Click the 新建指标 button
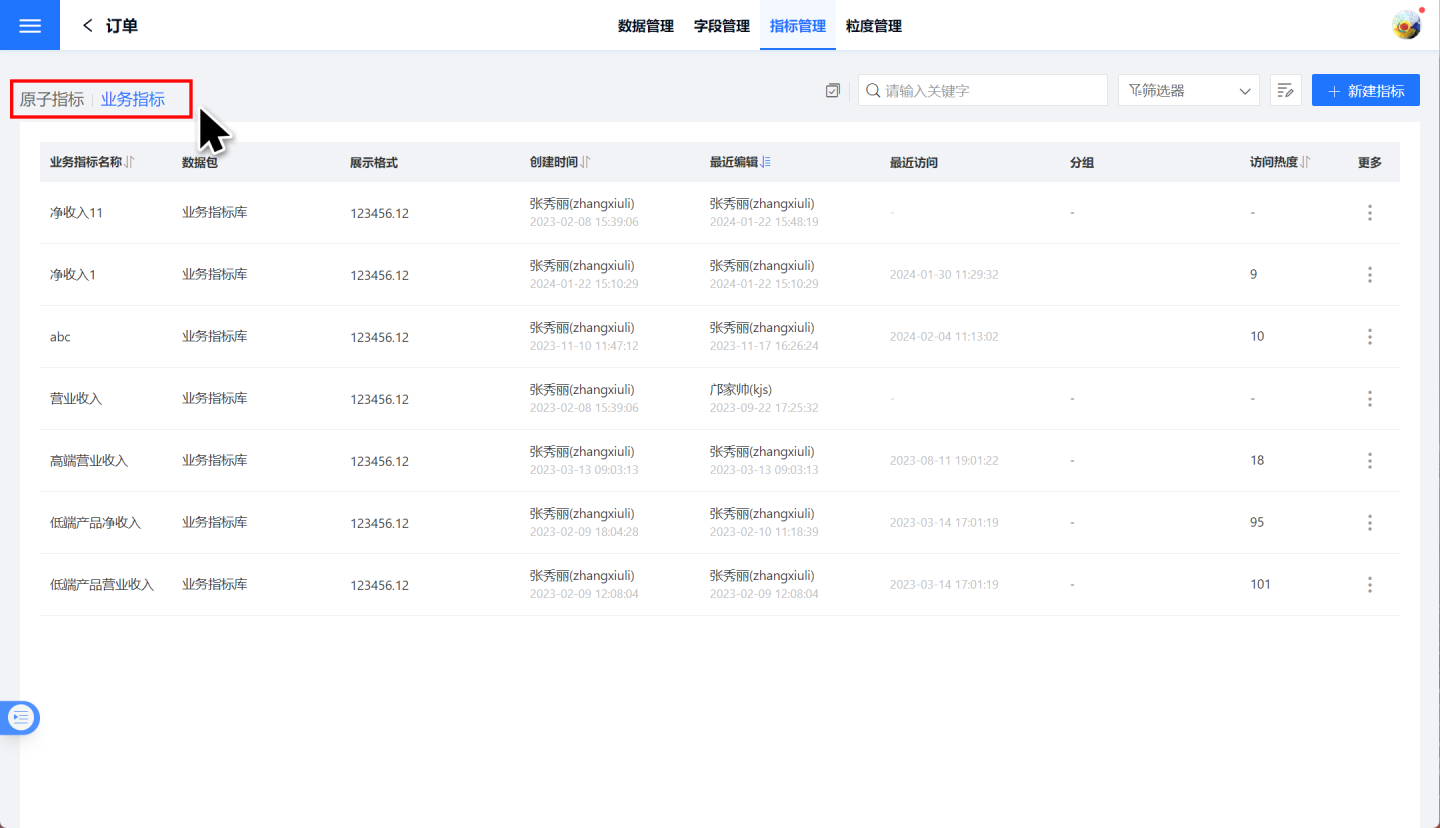Image resolution: width=1440 pixels, height=828 pixels. pos(1365,91)
